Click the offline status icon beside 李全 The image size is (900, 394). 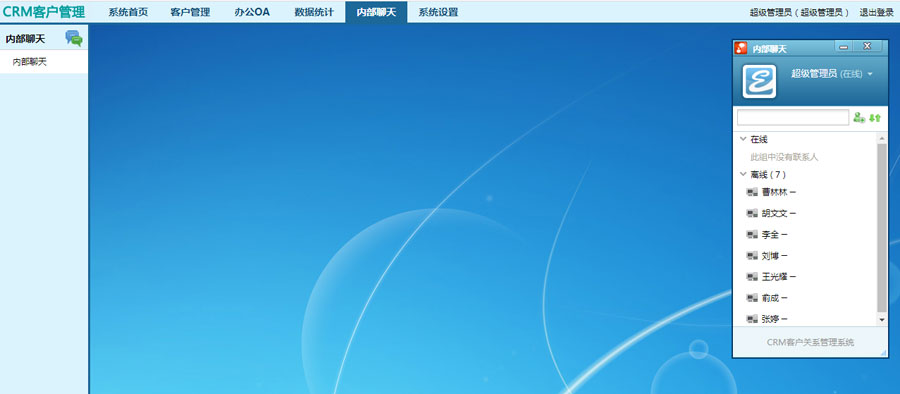752,234
